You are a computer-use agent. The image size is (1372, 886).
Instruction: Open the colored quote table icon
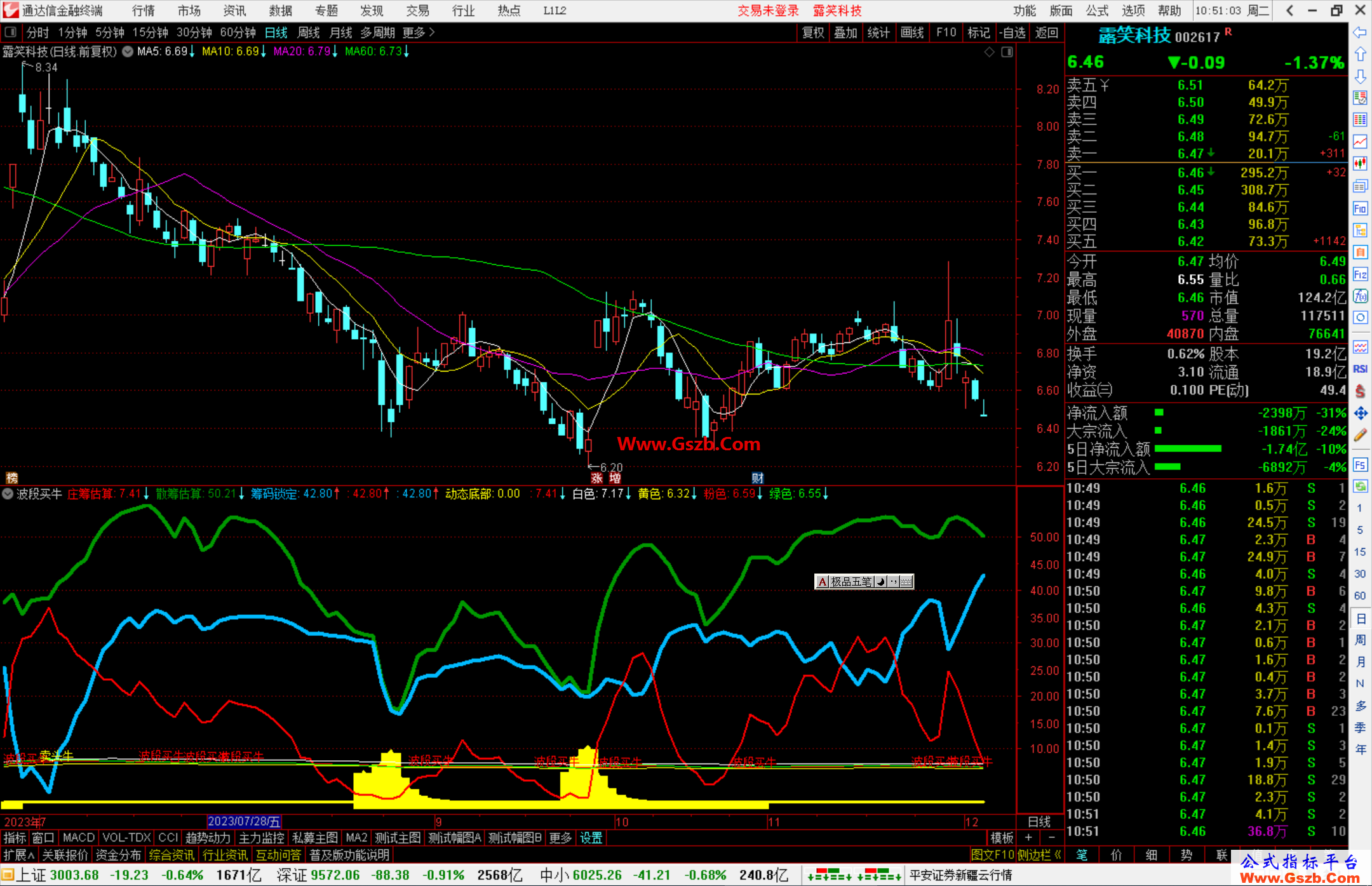pyautogui.click(x=1360, y=120)
